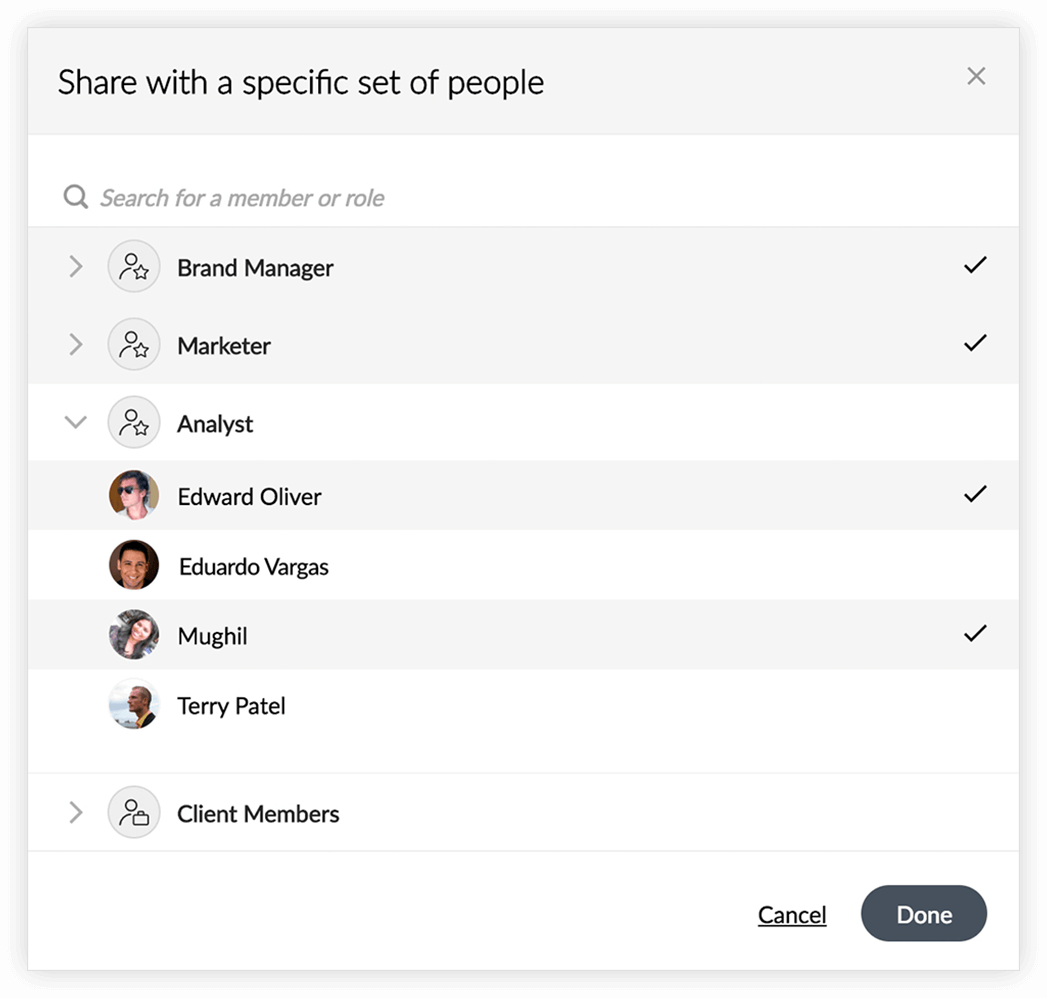Deselect the Marketer role checkmark
The width and height of the screenshot is (1047, 998).
(975, 343)
